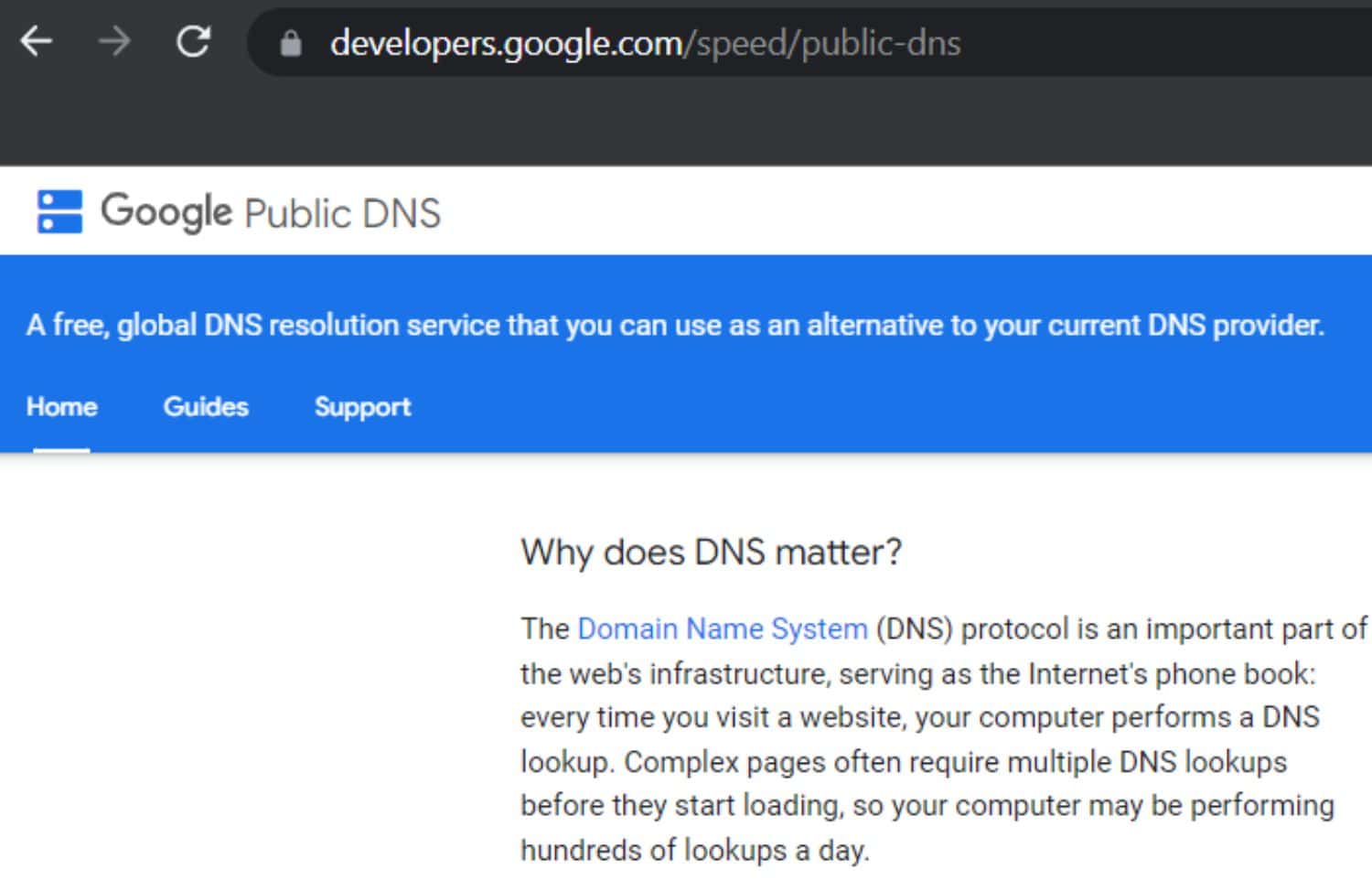Click the banner text 'A free, global DNS resolution service'

263,325
